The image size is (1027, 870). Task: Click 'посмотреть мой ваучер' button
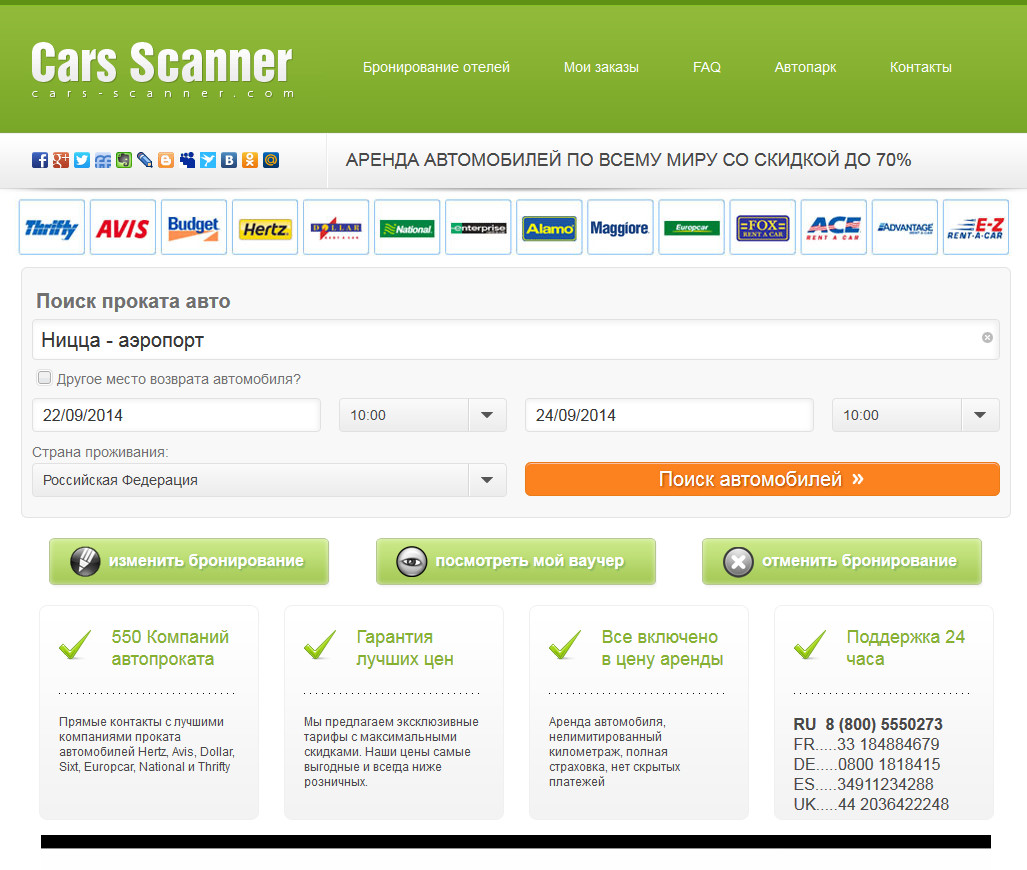515,561
